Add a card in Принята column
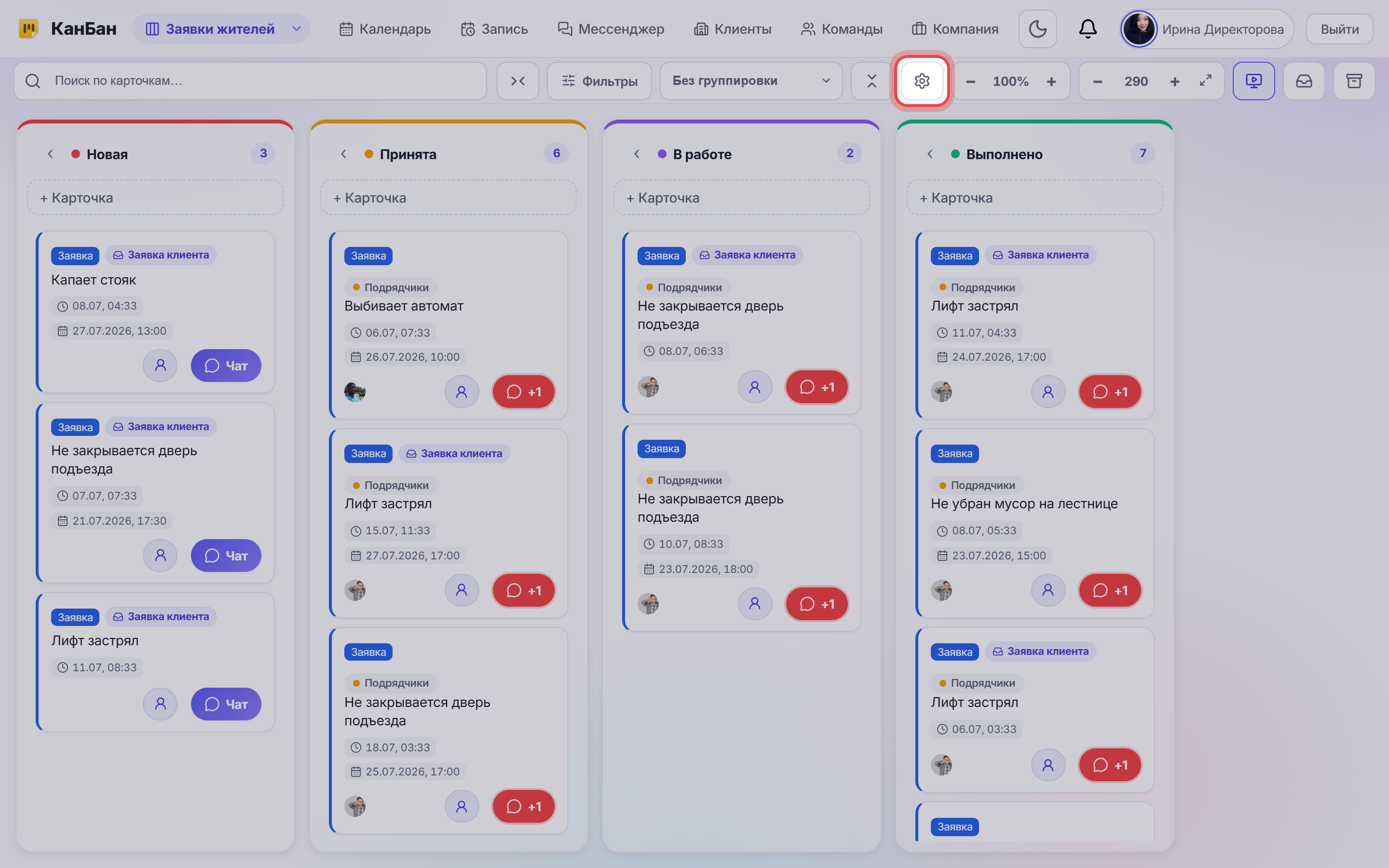This screenshot has width=1389, height=868. (448, 198)
